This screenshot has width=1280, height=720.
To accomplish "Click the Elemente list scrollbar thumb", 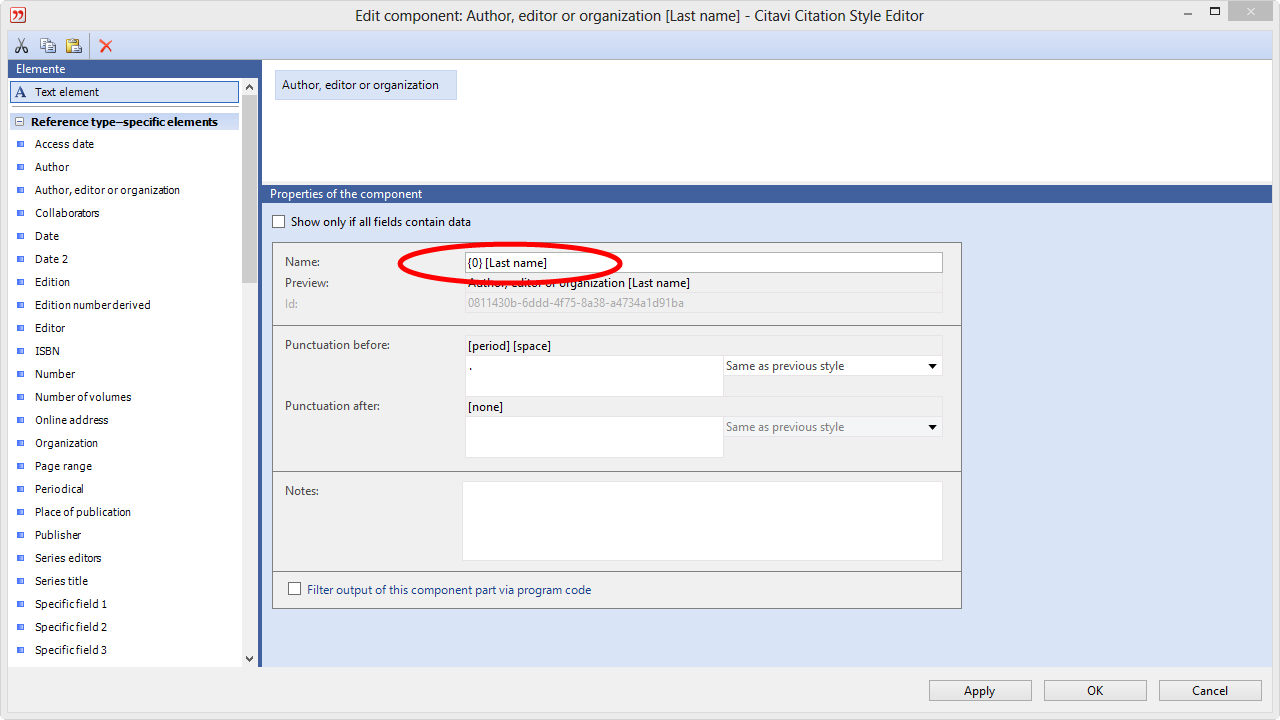I will coord(250,190).
